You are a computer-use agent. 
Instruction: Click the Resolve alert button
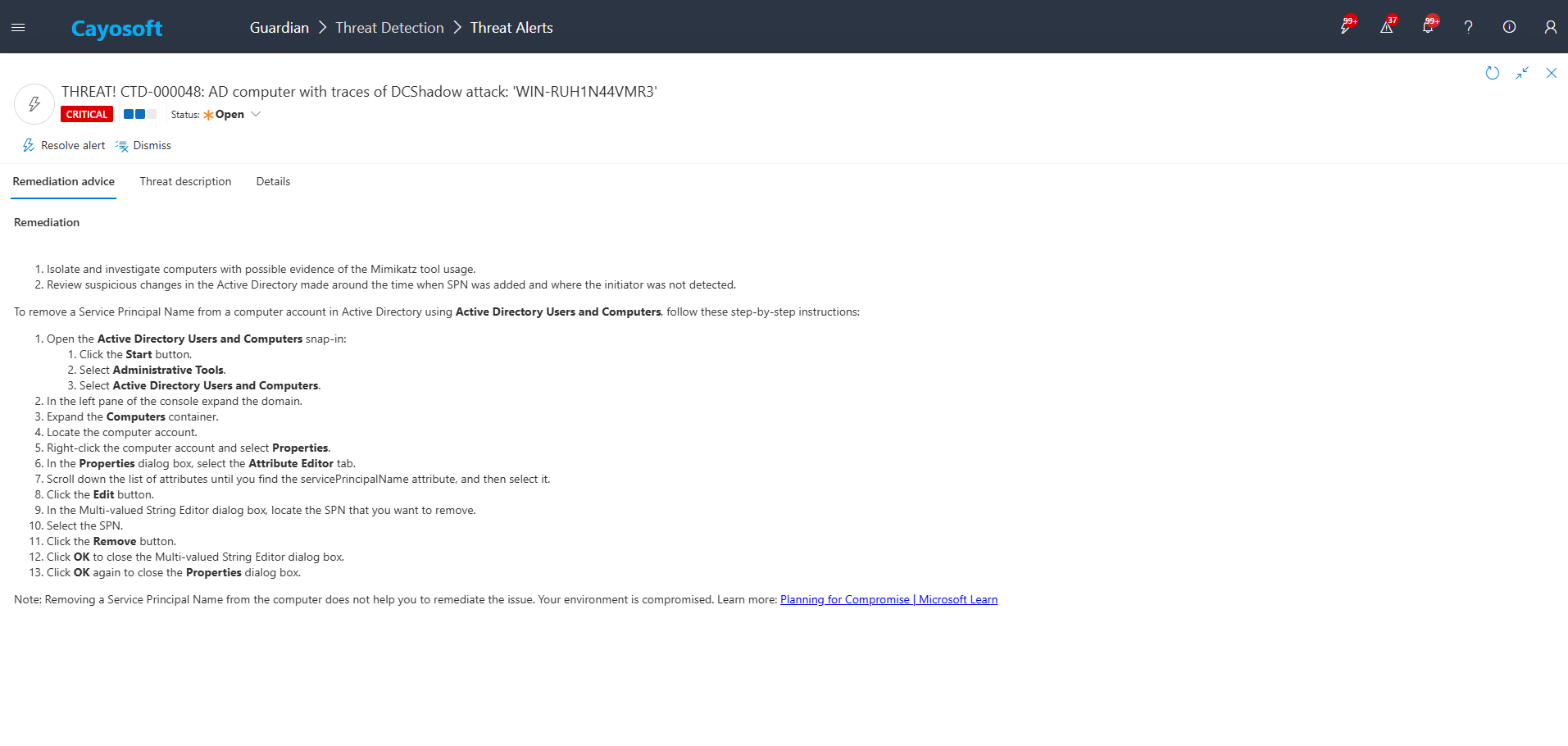(64, 146)
